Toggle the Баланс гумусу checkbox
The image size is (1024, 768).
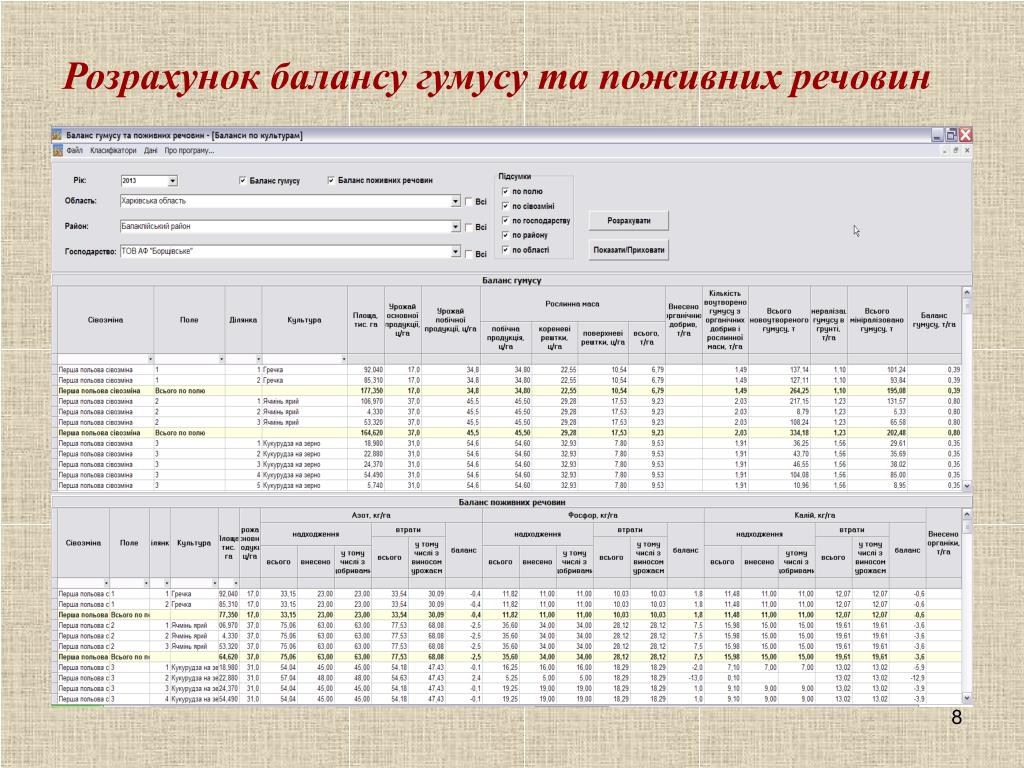pos(243,180)
